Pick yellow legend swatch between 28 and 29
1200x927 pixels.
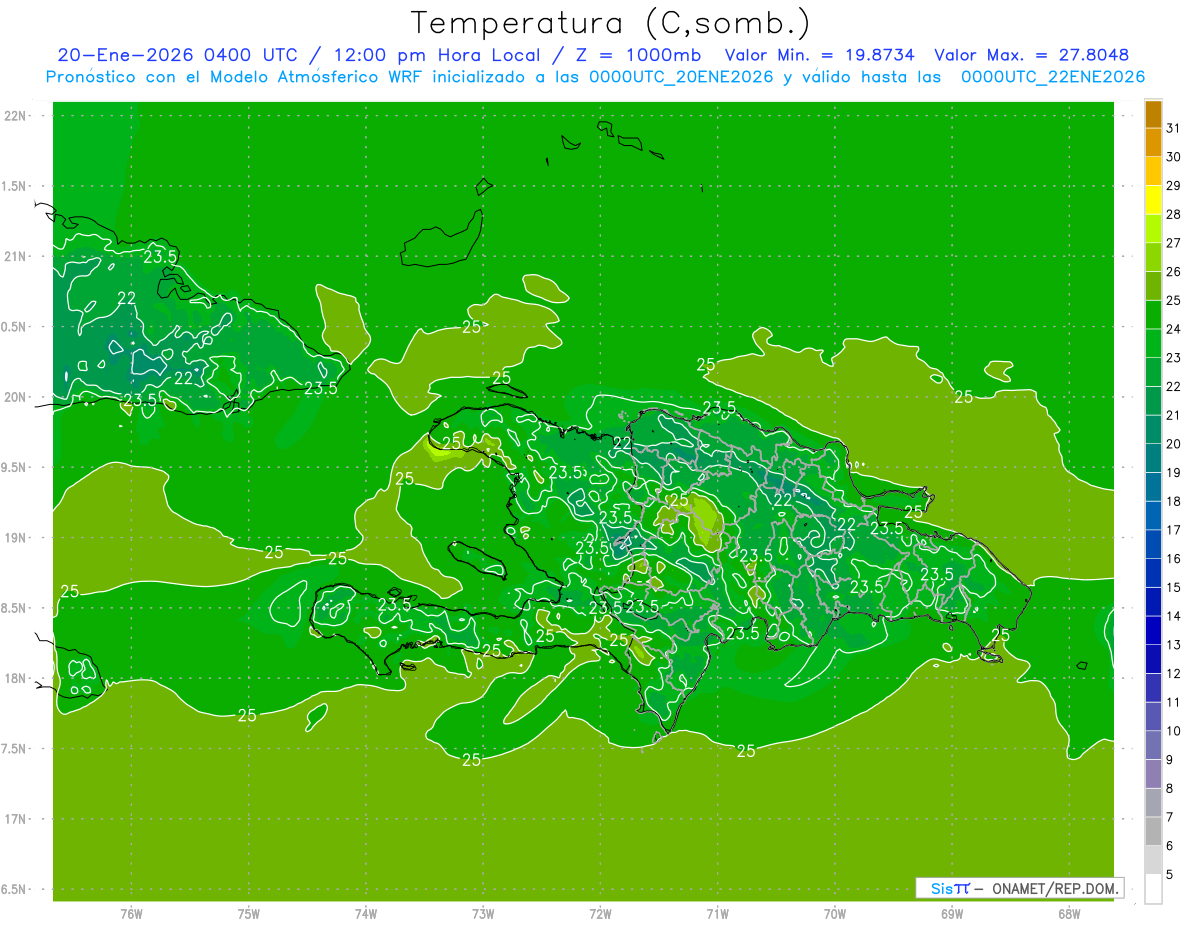pos(1153,200)
